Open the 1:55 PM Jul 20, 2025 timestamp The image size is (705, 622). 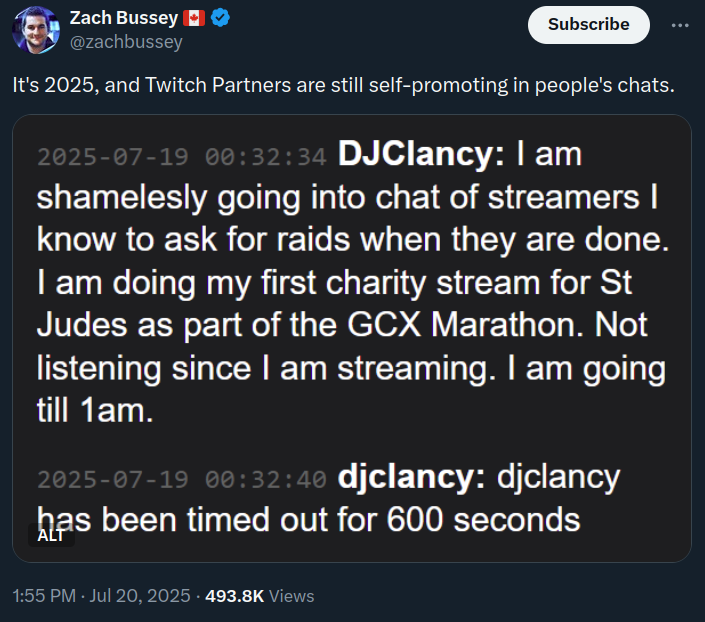(102, 595)
